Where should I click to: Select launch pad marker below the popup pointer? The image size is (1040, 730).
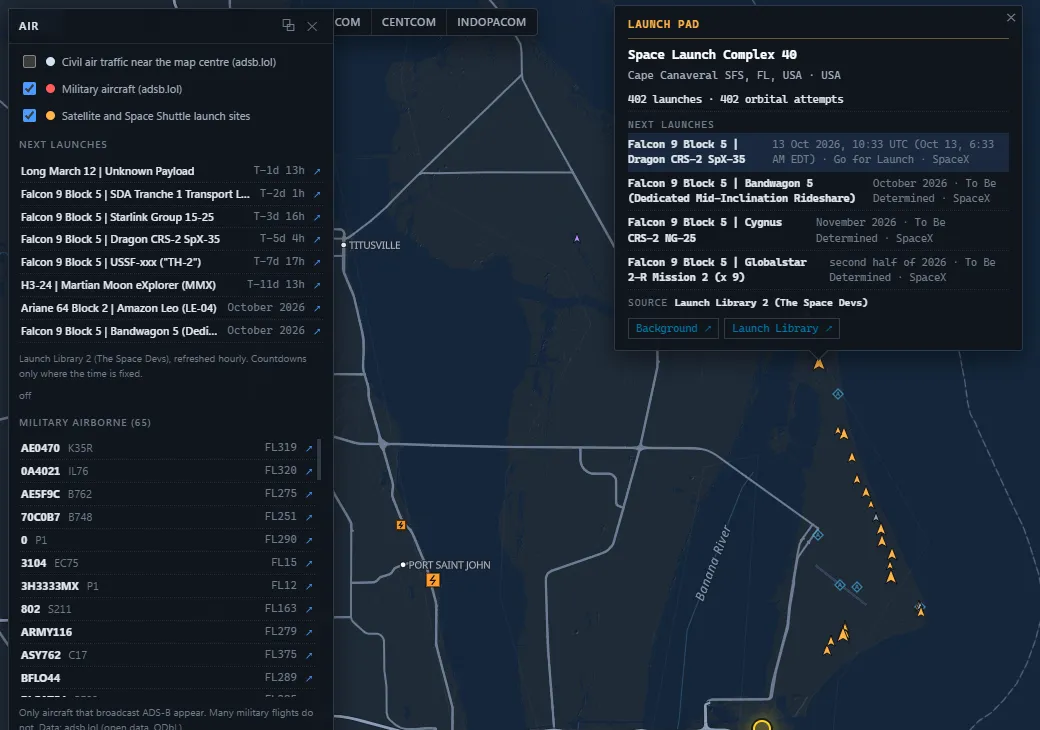click(819, 363)
